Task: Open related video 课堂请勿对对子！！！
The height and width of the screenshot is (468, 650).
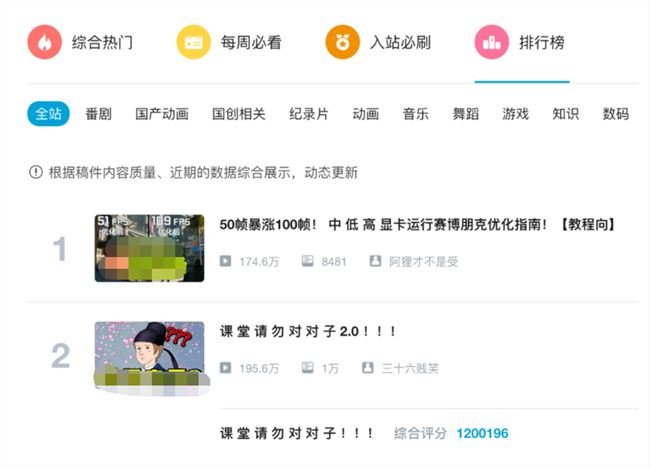Action: click(296, 433)
